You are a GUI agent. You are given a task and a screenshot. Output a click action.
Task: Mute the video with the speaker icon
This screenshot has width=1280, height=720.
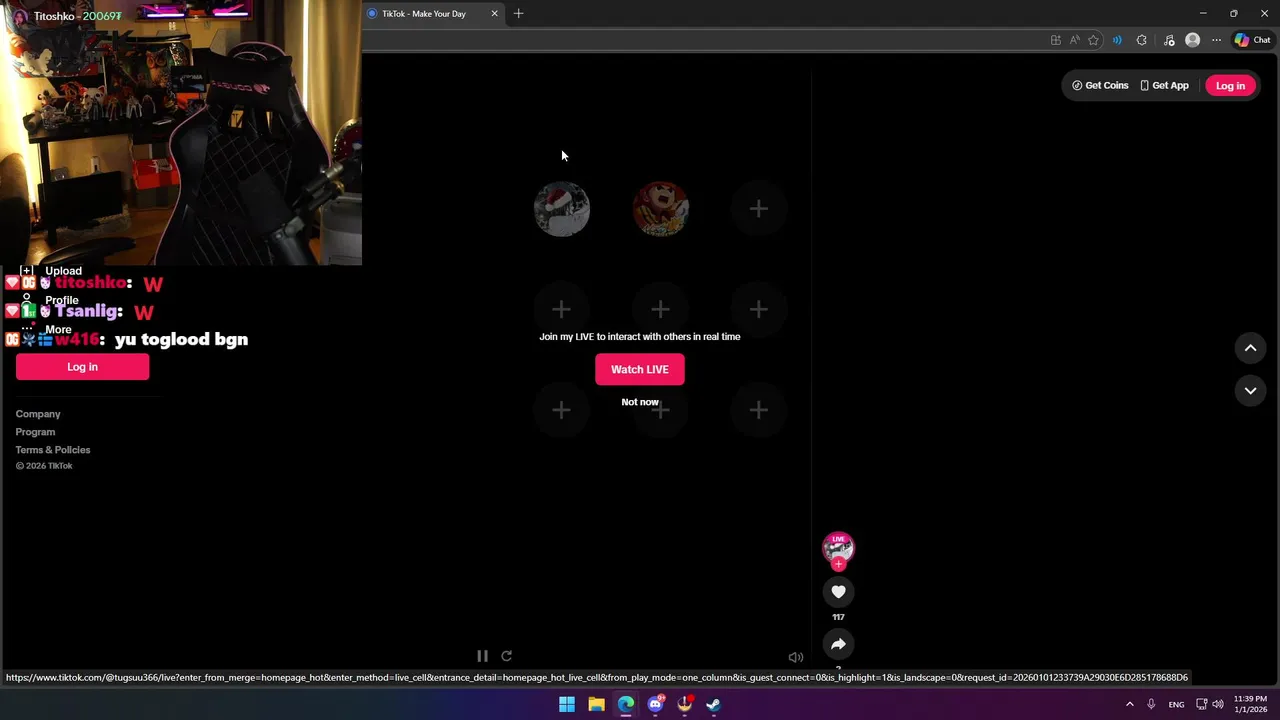point(795,657)
